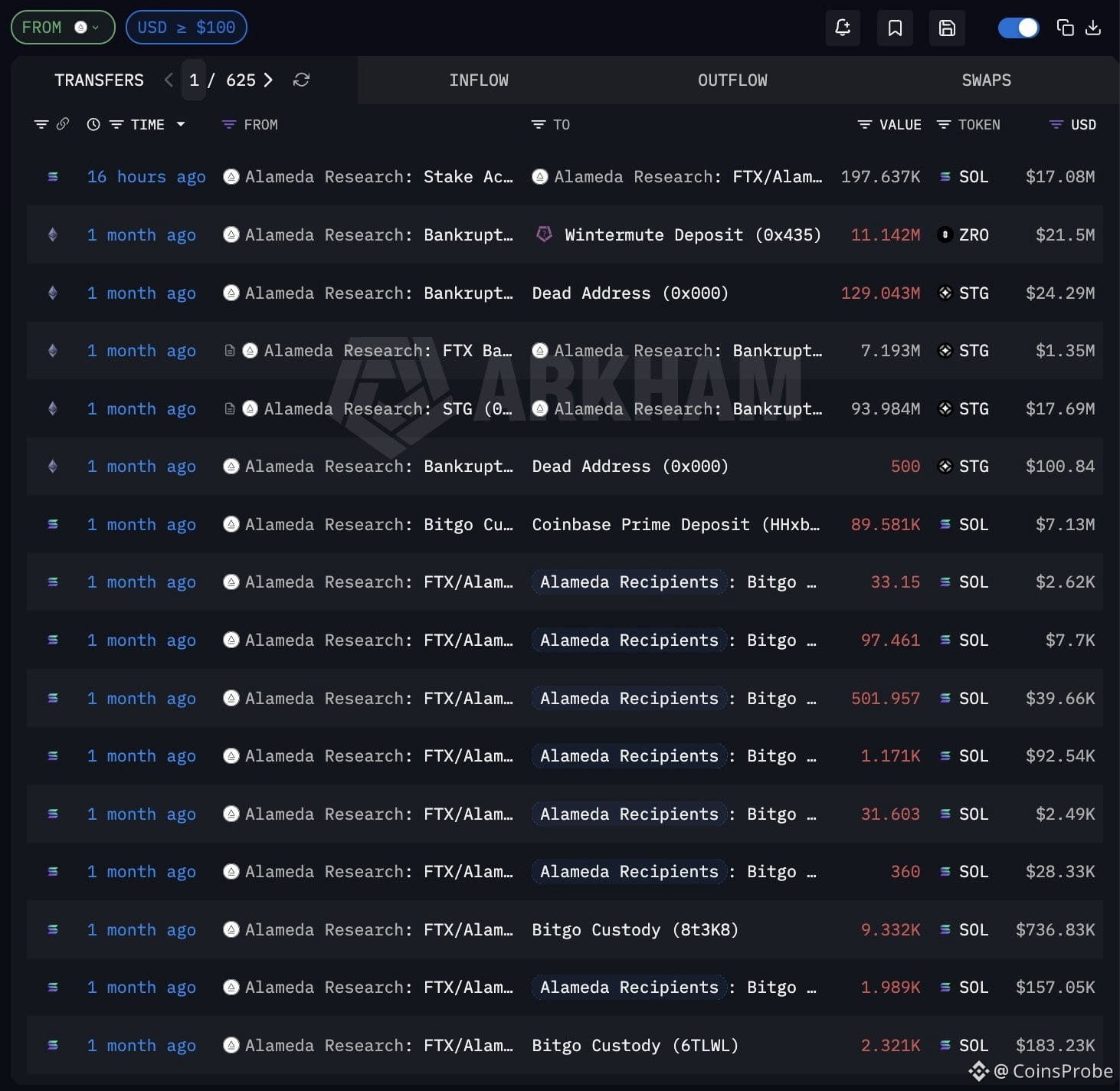1120x1091 pixels.
Task: Refresh transfers with the reload icon
Action: click(x=301, y=80)
